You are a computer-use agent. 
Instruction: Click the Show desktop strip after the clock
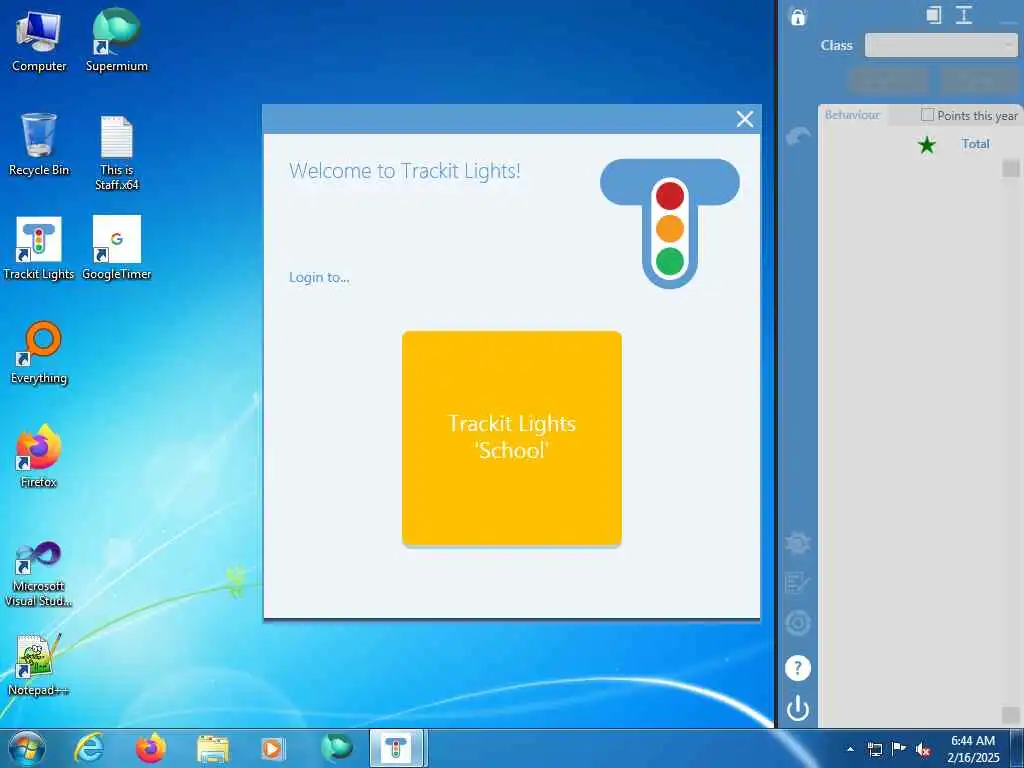1017,749
